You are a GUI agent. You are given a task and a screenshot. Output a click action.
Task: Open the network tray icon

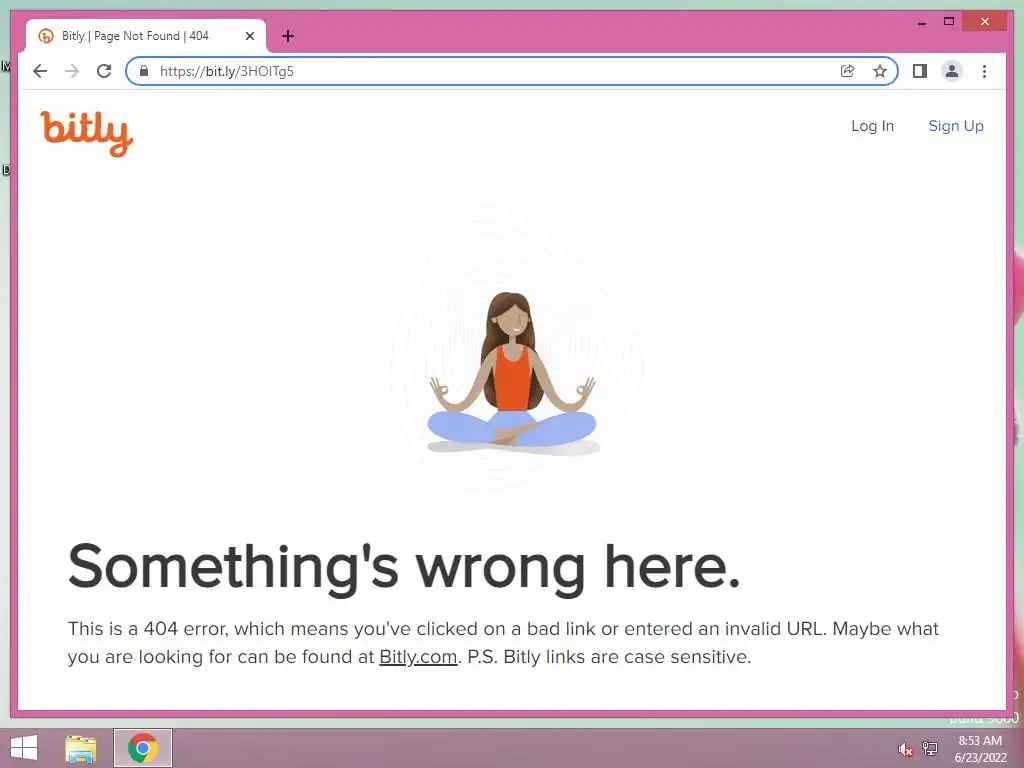930,748
